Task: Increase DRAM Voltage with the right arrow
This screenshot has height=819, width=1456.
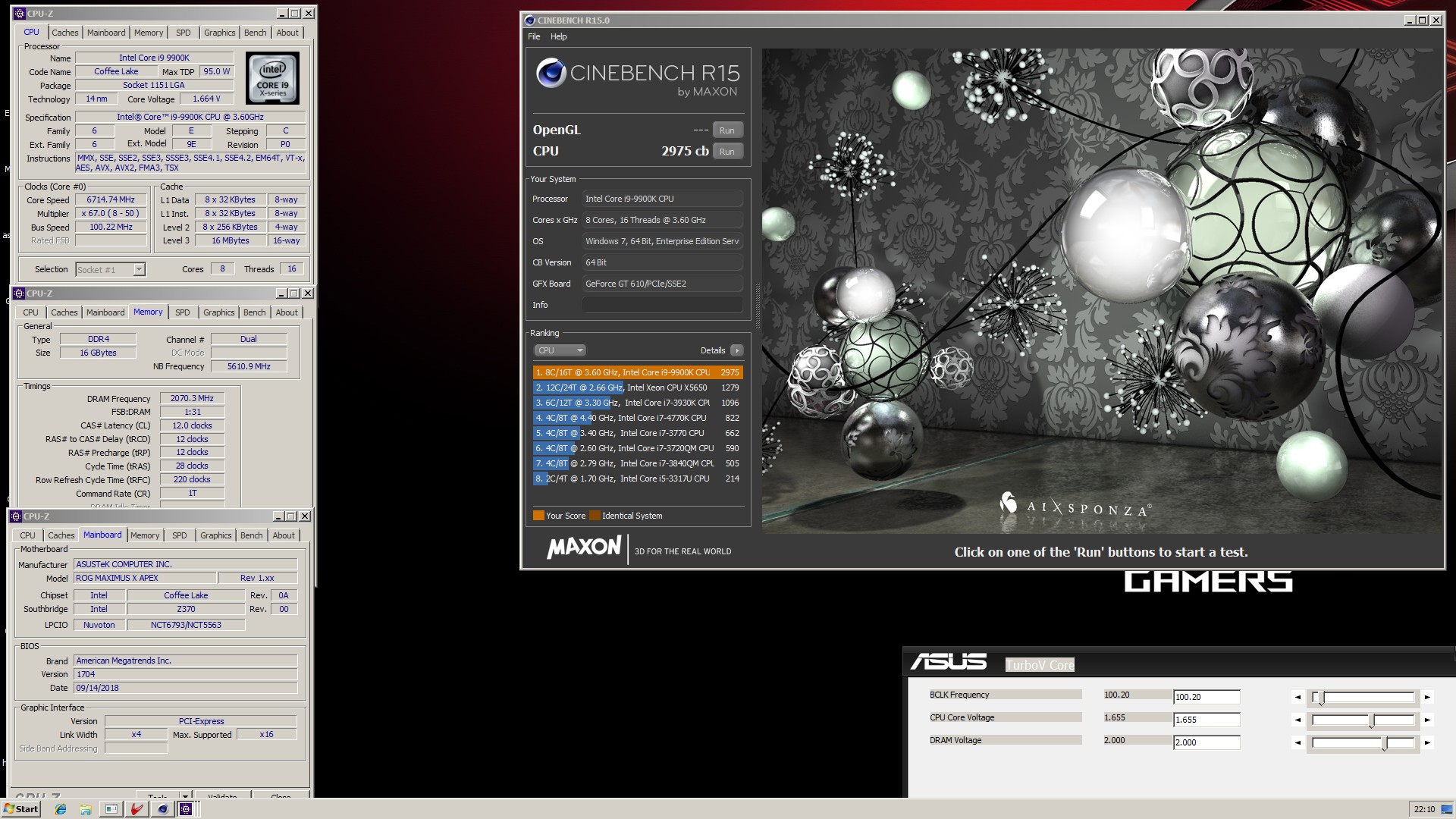Action: 1427,742
